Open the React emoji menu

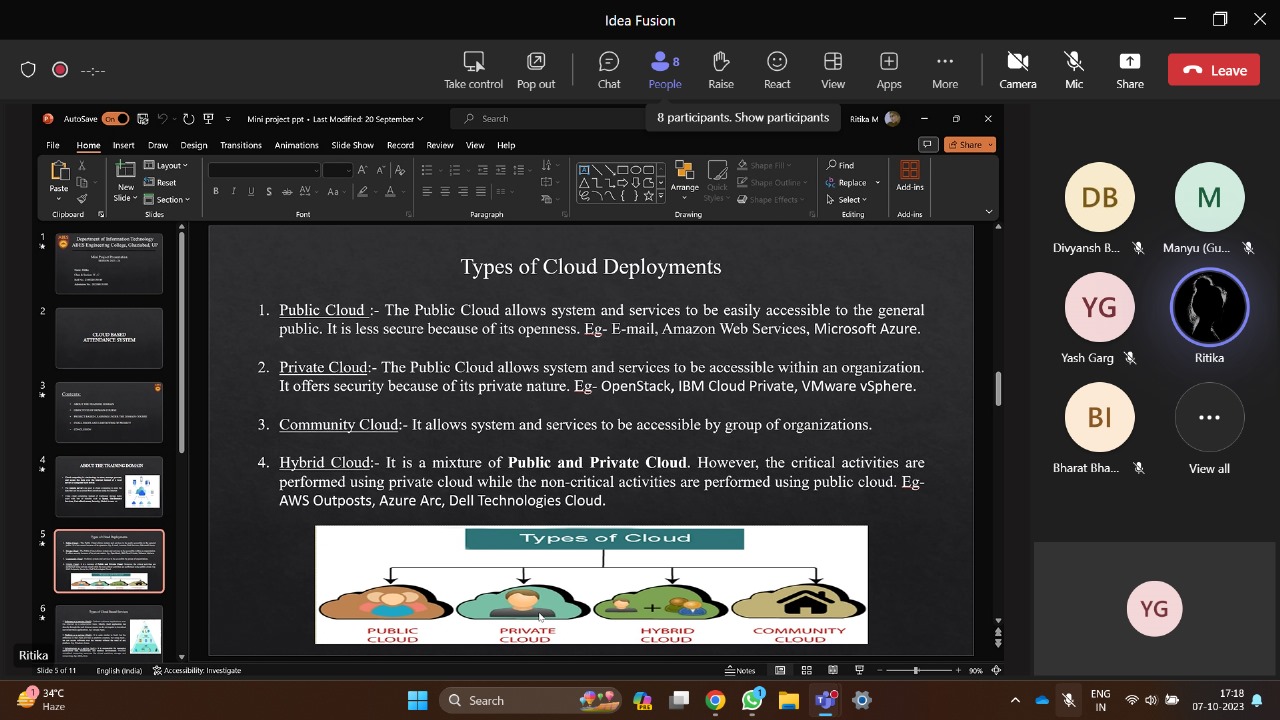[x=776, y=70]
